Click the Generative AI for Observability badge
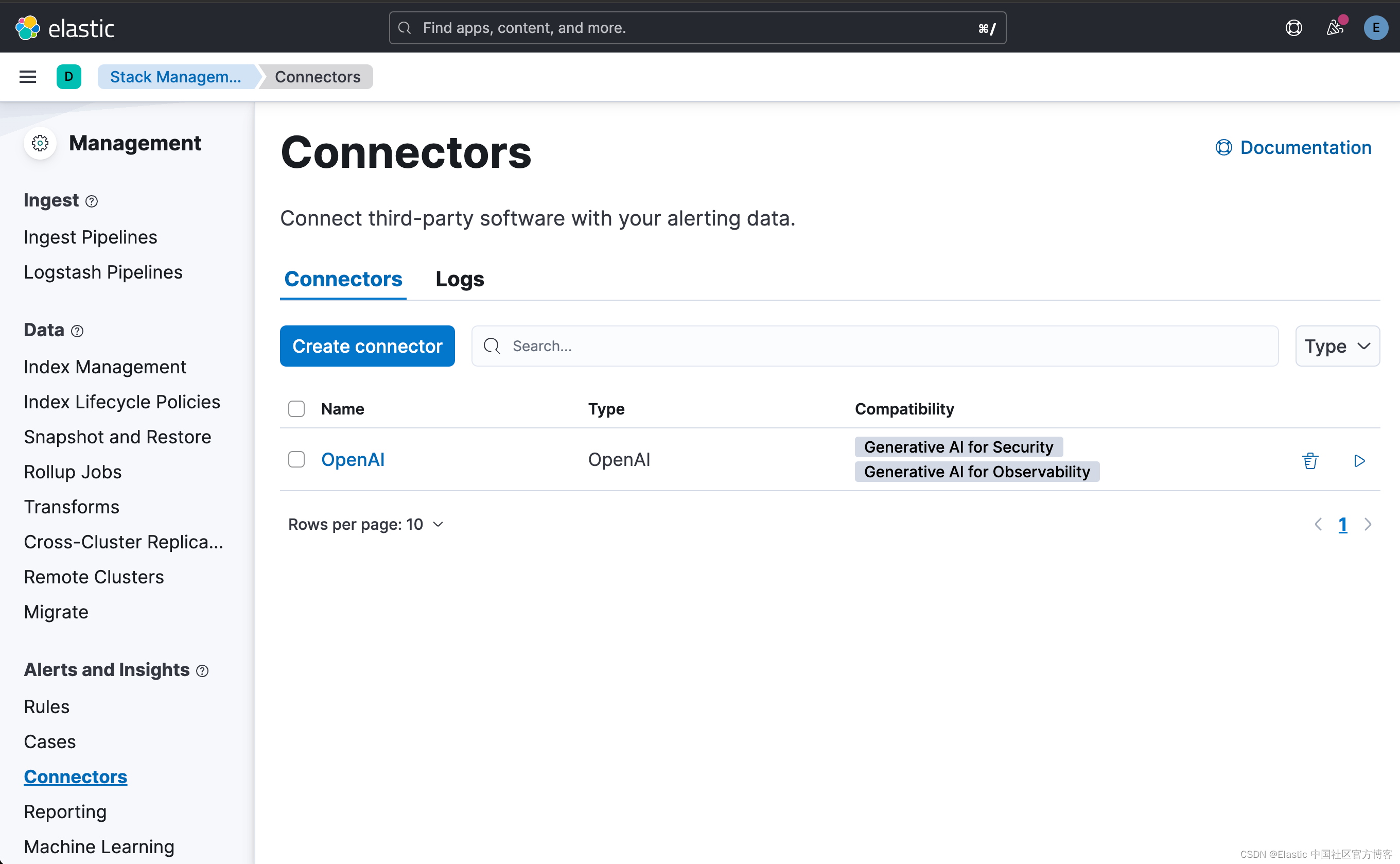This screenshot has height=864, width=1400. 977,472
